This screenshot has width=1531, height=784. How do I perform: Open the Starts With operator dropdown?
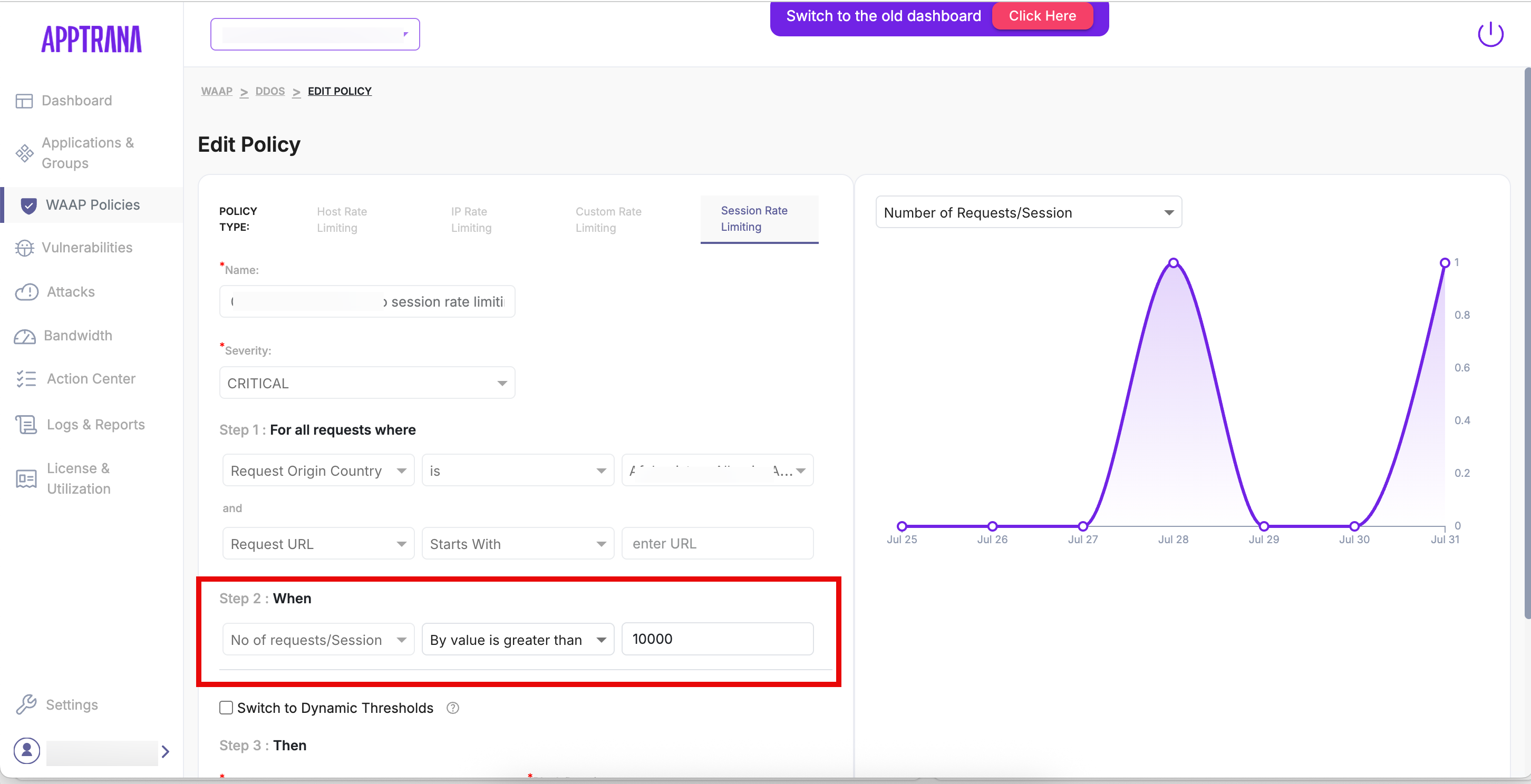coord(518,543)
